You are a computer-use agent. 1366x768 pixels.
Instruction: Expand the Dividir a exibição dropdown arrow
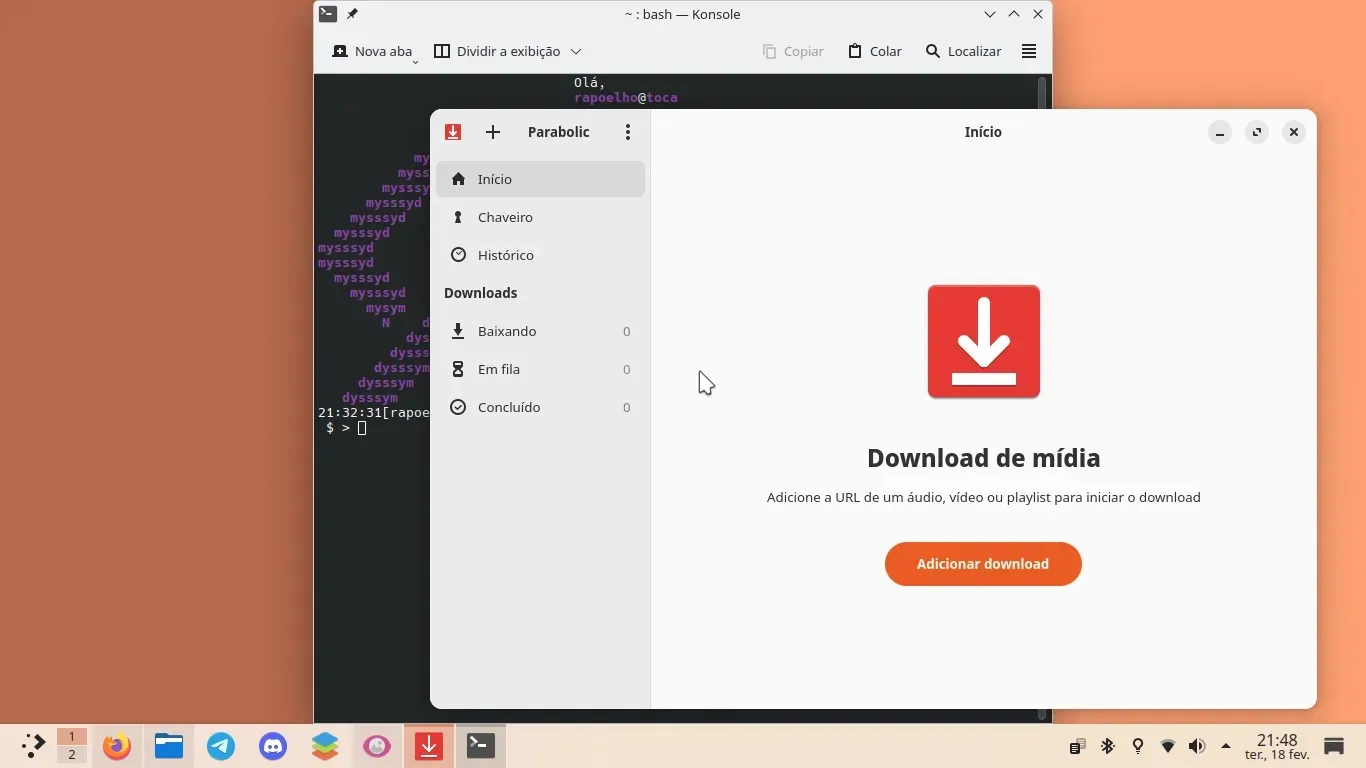click(x=576, y=51)
